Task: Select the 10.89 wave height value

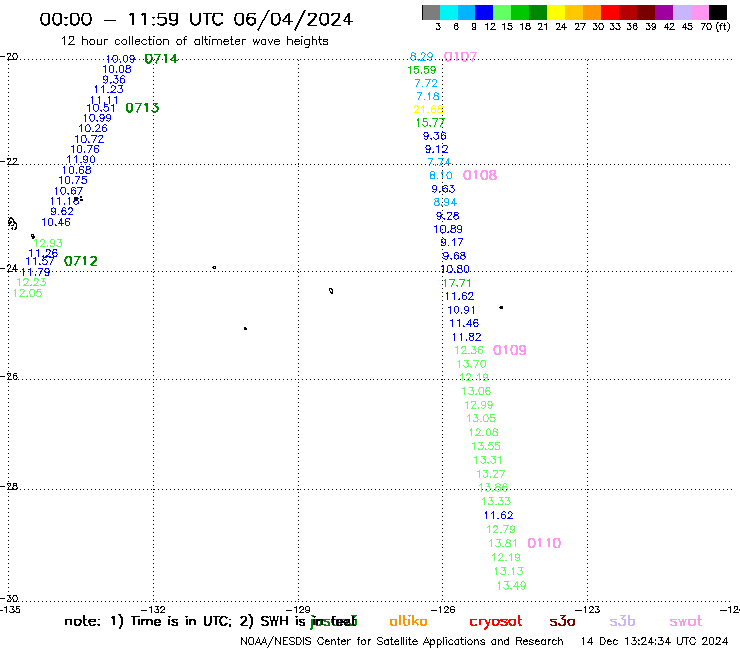Action: 448,229
